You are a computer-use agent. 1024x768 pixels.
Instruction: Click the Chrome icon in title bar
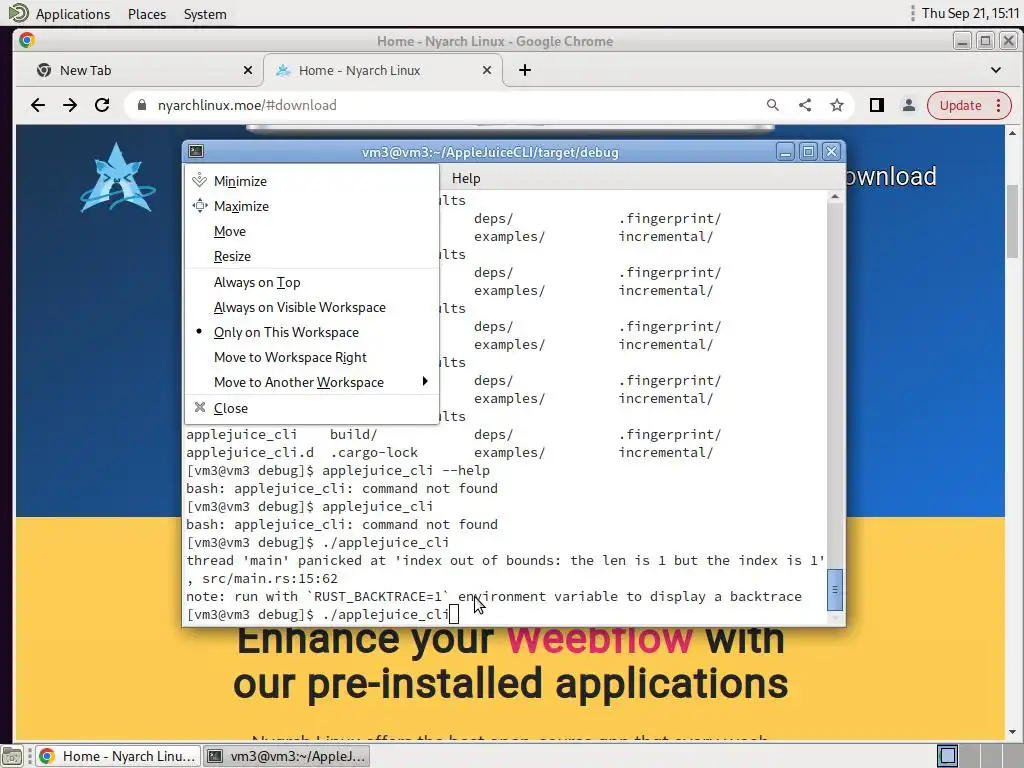point(27,40)
